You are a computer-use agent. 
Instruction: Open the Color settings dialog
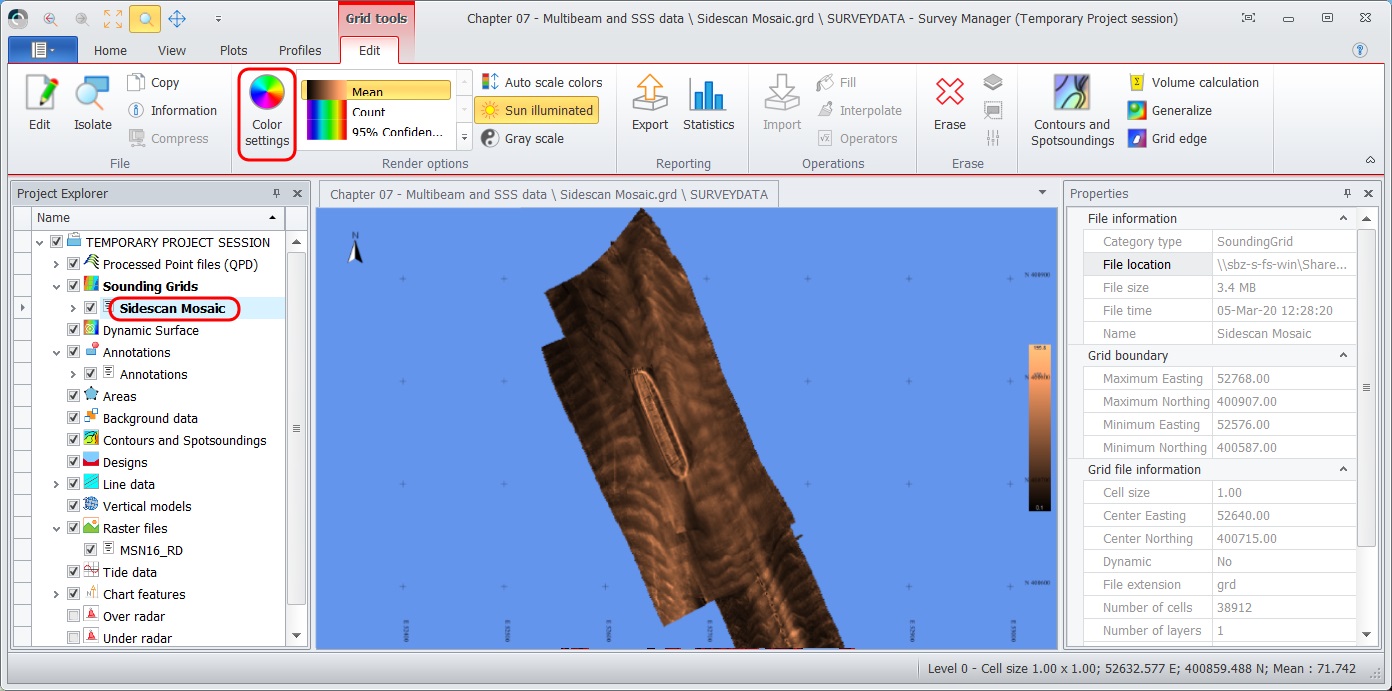267,112
